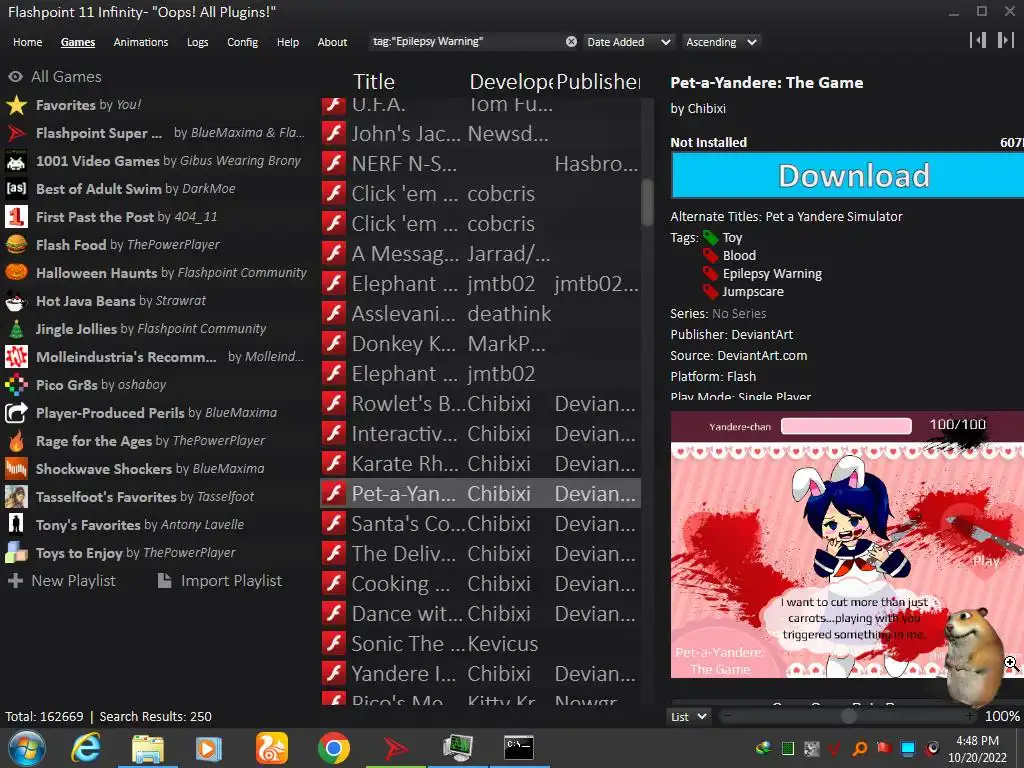
Task: Open Command Prompt taskbar icon
Action: click(x=519, y=748)
